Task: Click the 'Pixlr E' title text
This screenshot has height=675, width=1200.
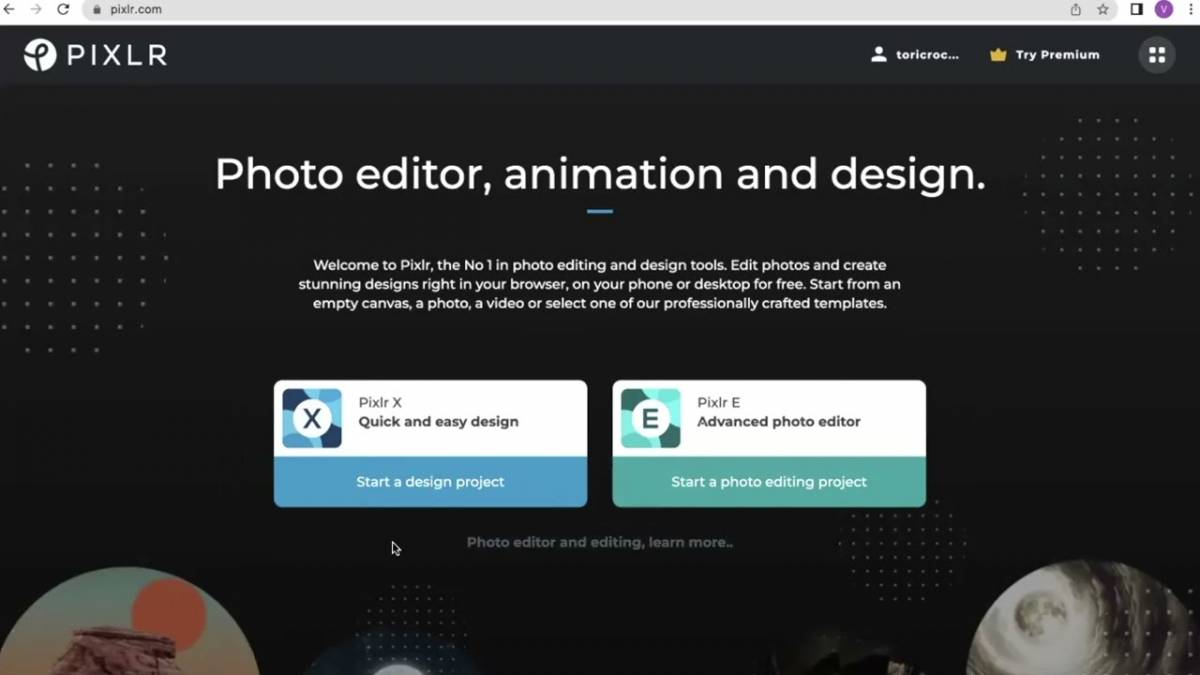Action: pos(719,402)
